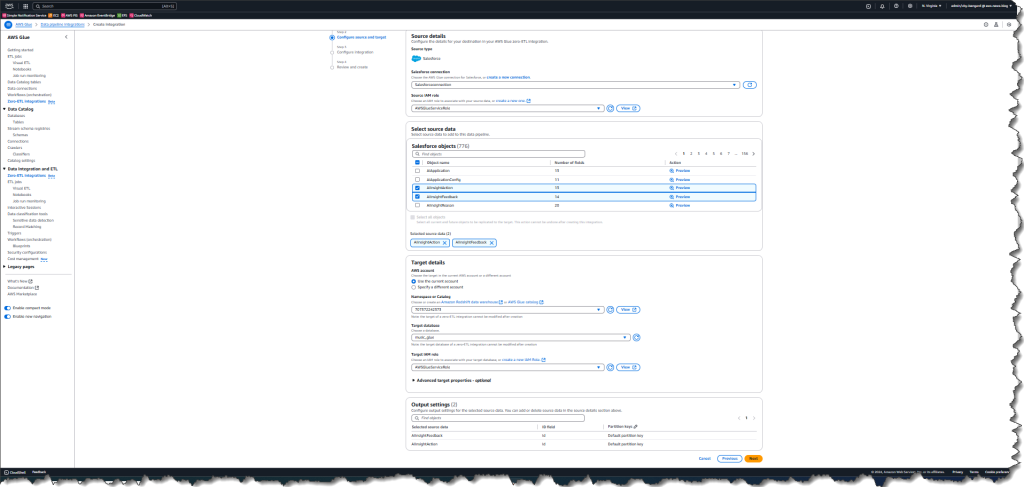Select 'Specify a different account' radio

point(413,287)
